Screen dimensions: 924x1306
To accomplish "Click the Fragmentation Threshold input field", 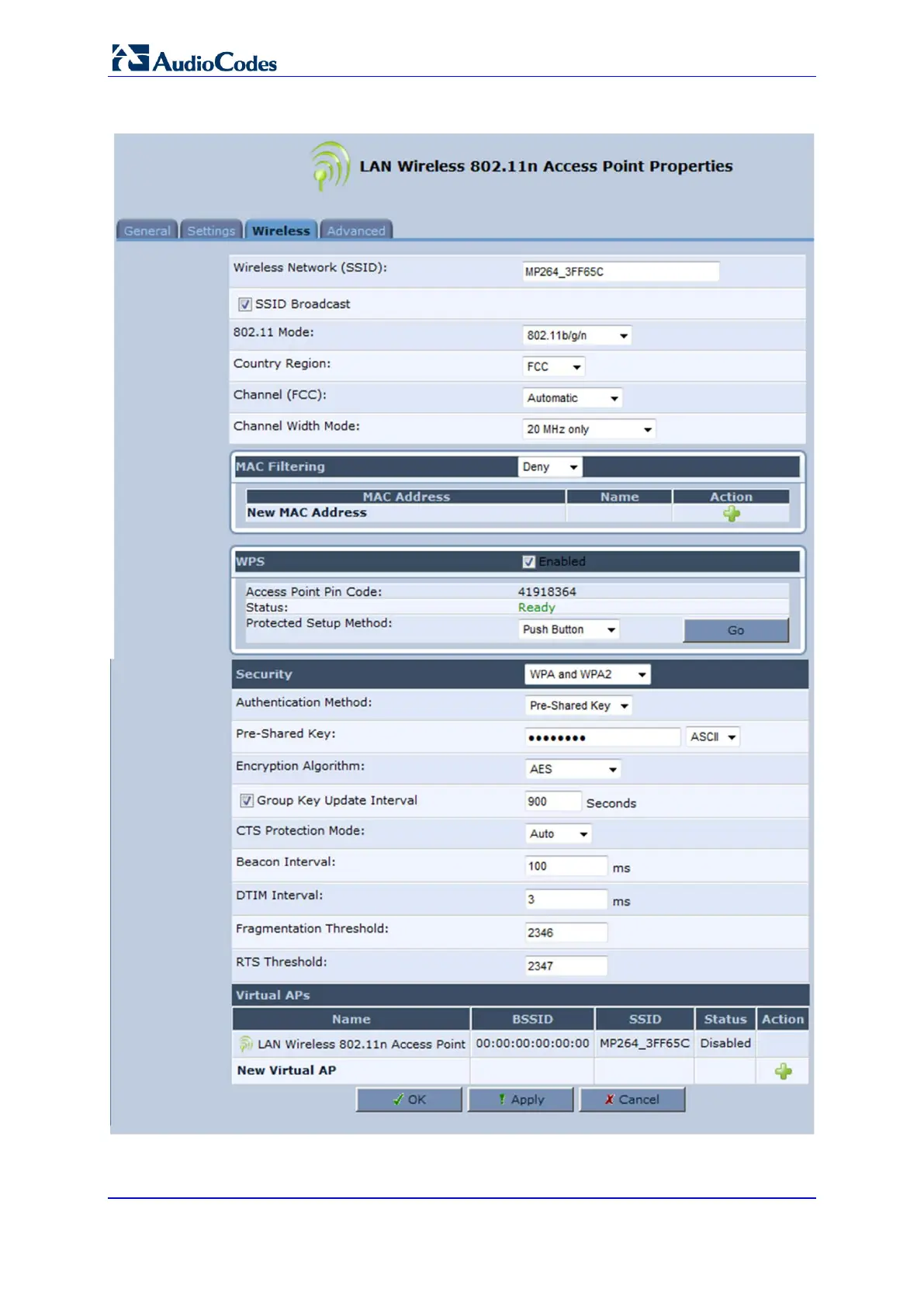I will [566, 933].
